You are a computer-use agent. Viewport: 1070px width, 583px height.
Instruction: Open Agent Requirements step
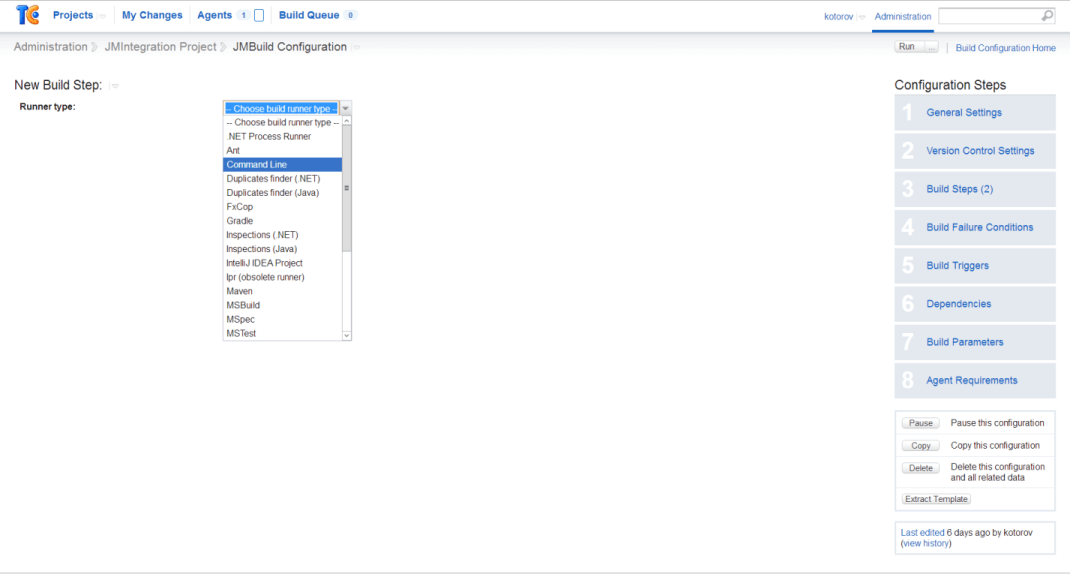coord(974,380)
